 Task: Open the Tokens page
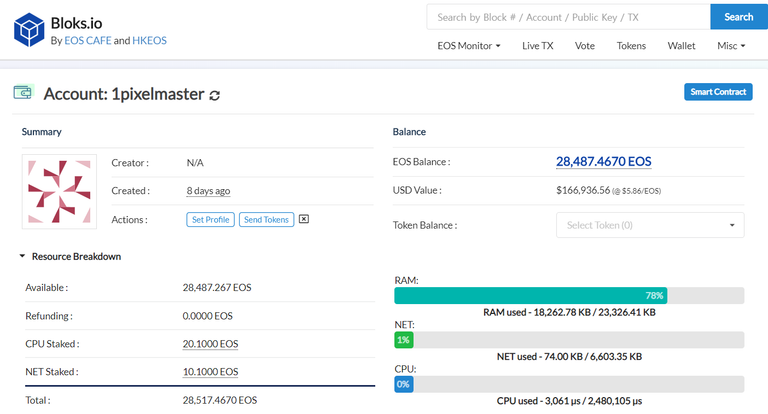[x=631, y=46]
